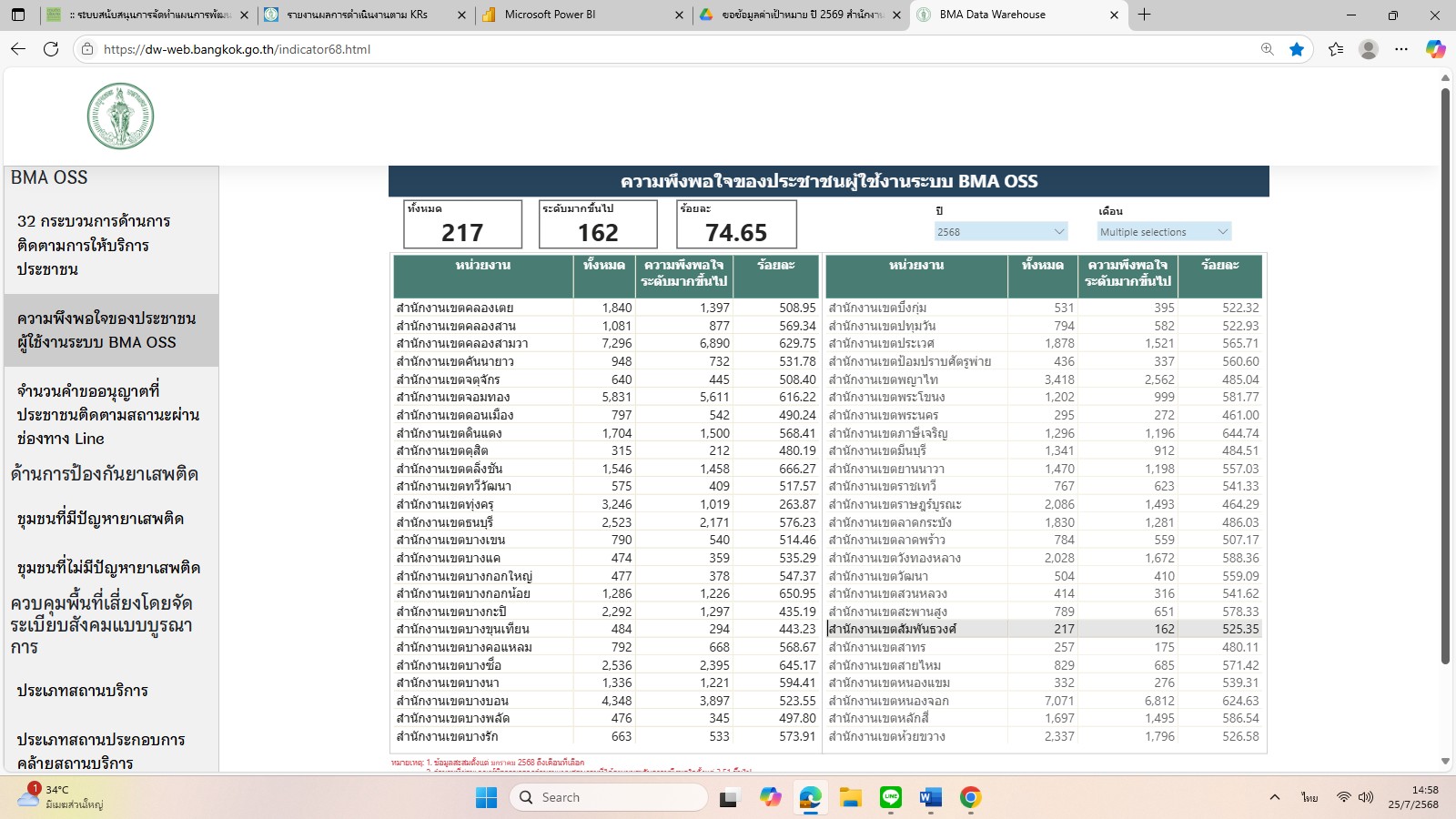
Task: Switch to the ขอข้อมูลค่าเป้าหมาย ปี 2569 tab
Action: [799, 15]
